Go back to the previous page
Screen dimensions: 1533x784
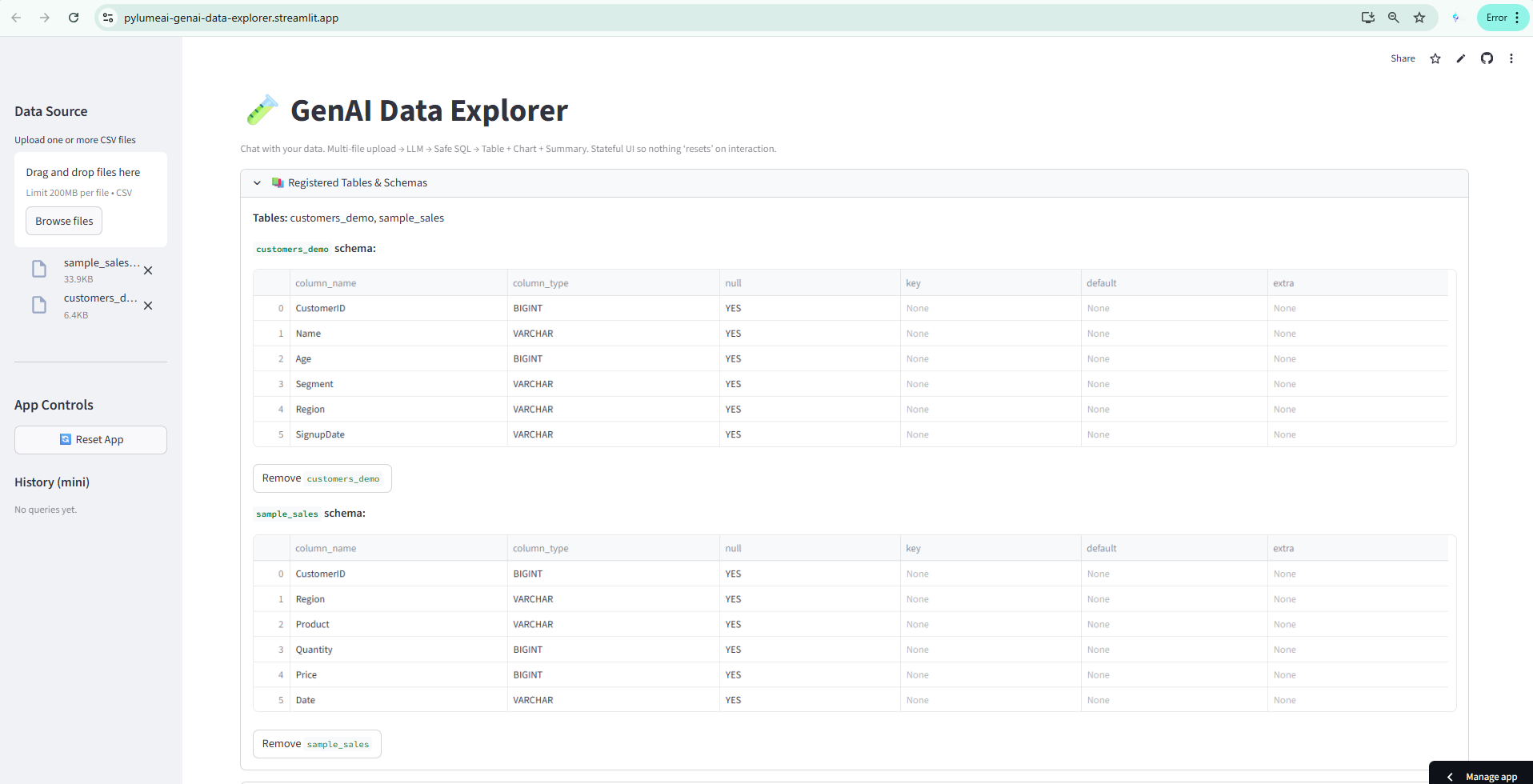[x=16, y=18]
